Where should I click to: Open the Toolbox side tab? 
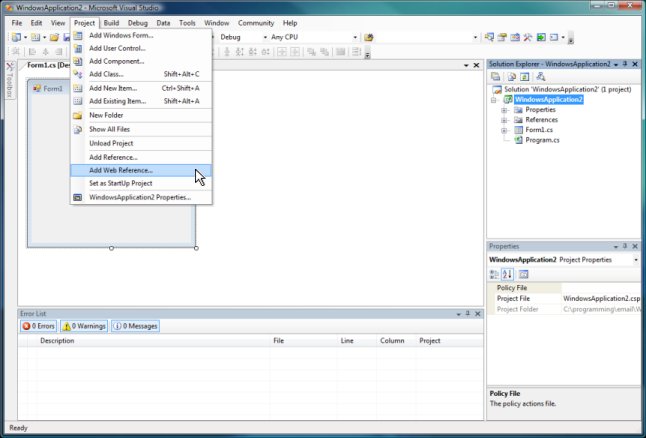coord(9,80)
